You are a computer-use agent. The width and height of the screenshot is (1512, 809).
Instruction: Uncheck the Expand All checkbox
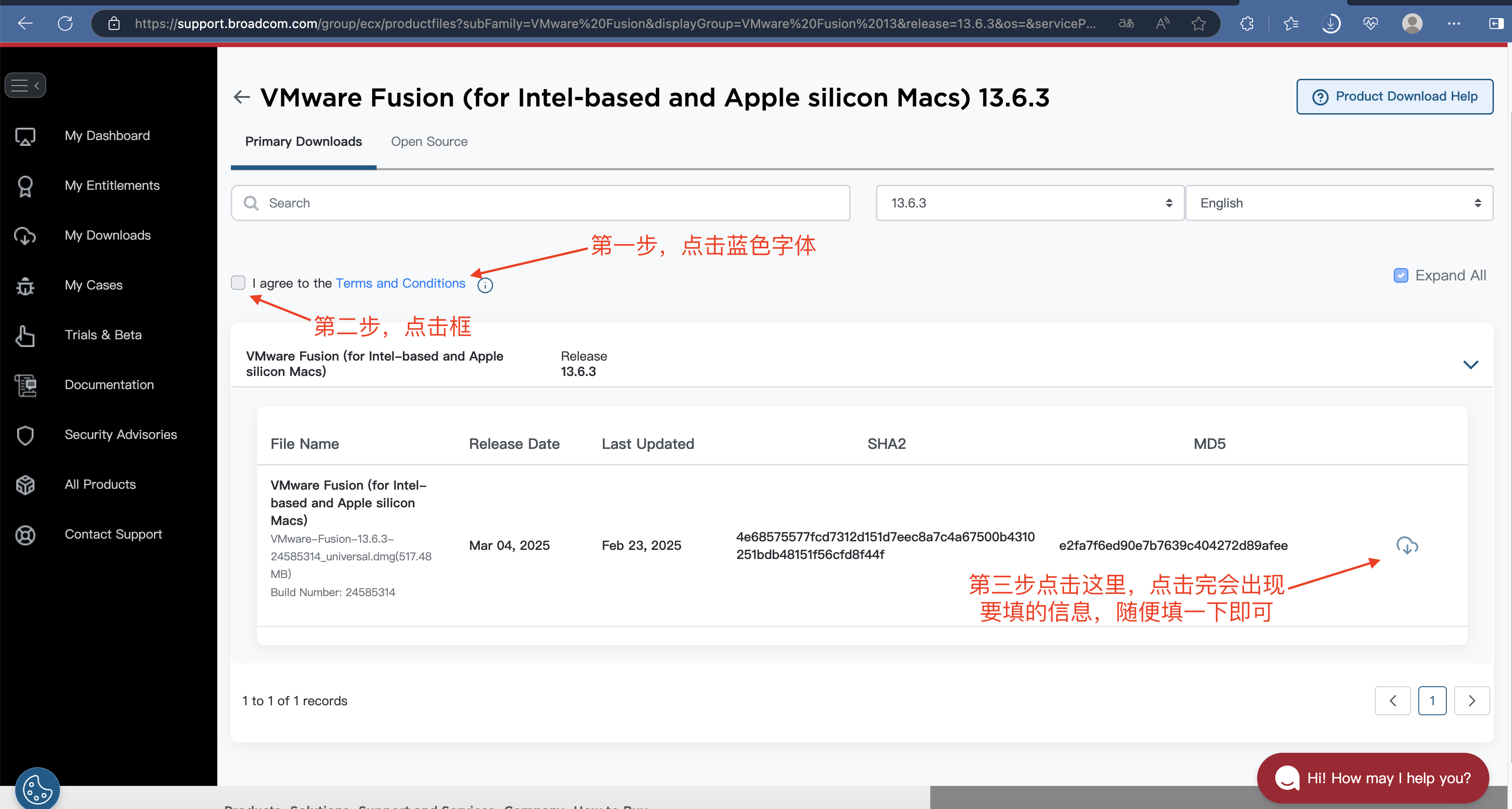point(1401,275)
